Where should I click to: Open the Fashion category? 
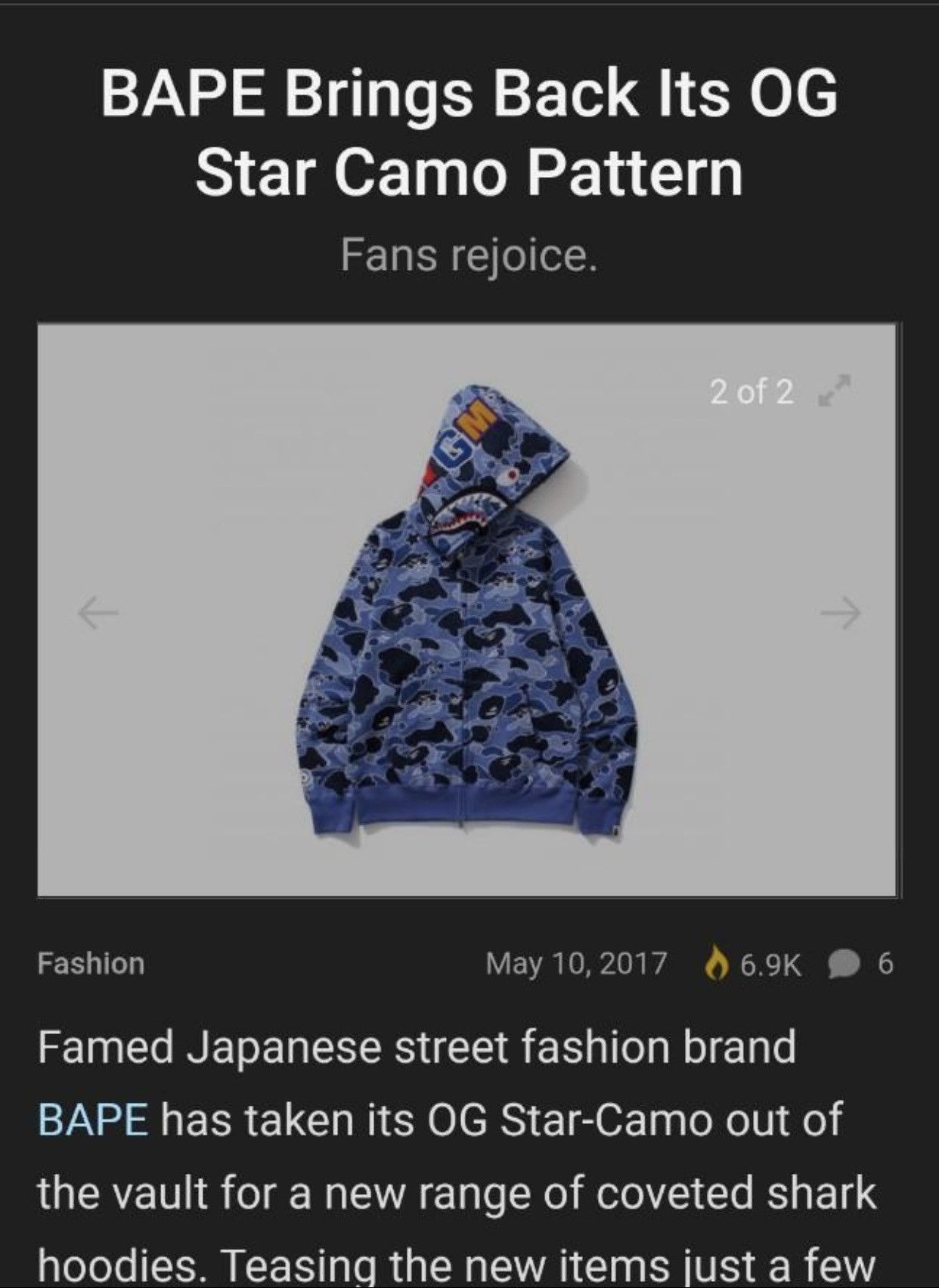[91, 963]
